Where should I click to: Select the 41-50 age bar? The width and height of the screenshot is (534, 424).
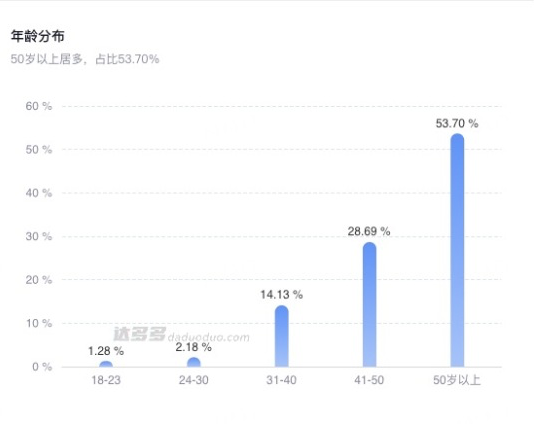[370, 304]
